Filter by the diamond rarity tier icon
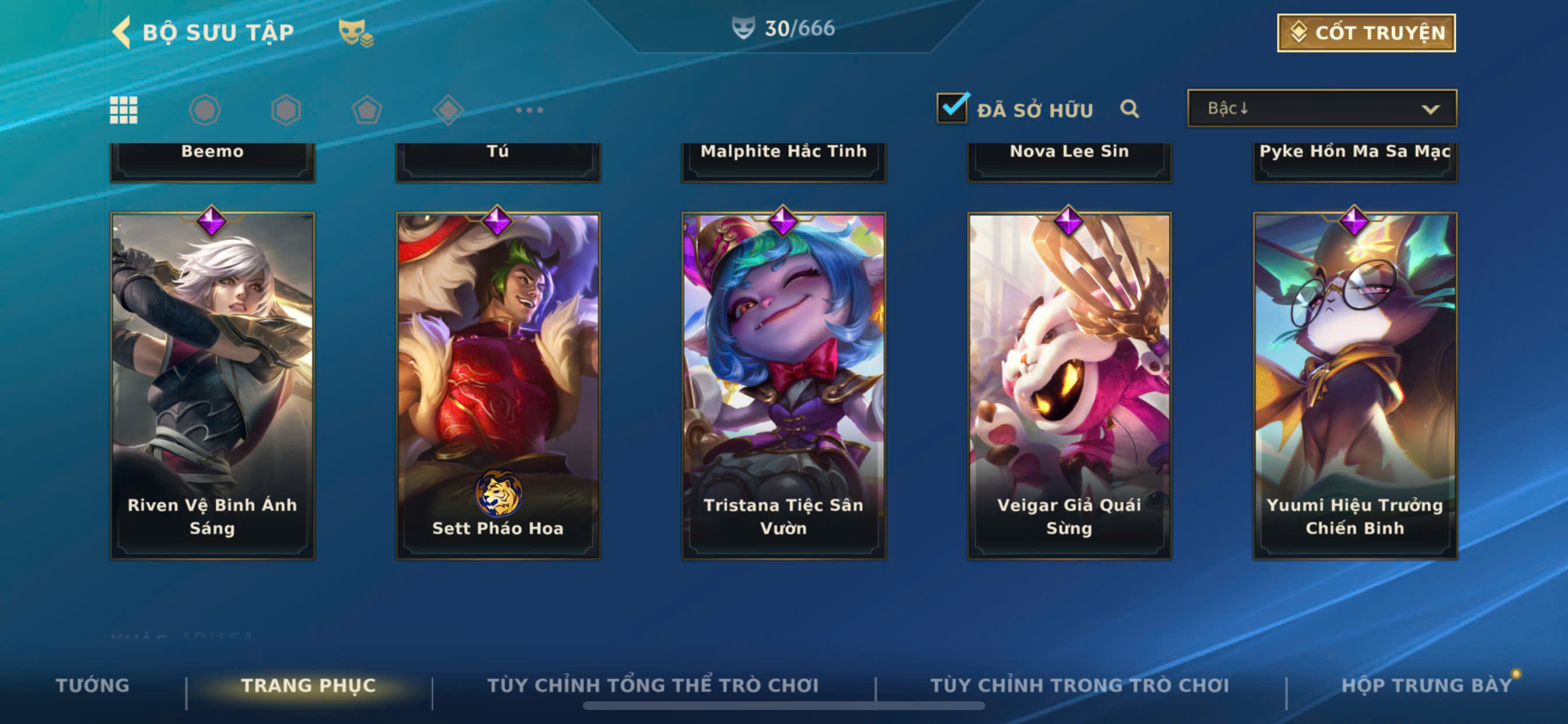 [x=448, y=110]
